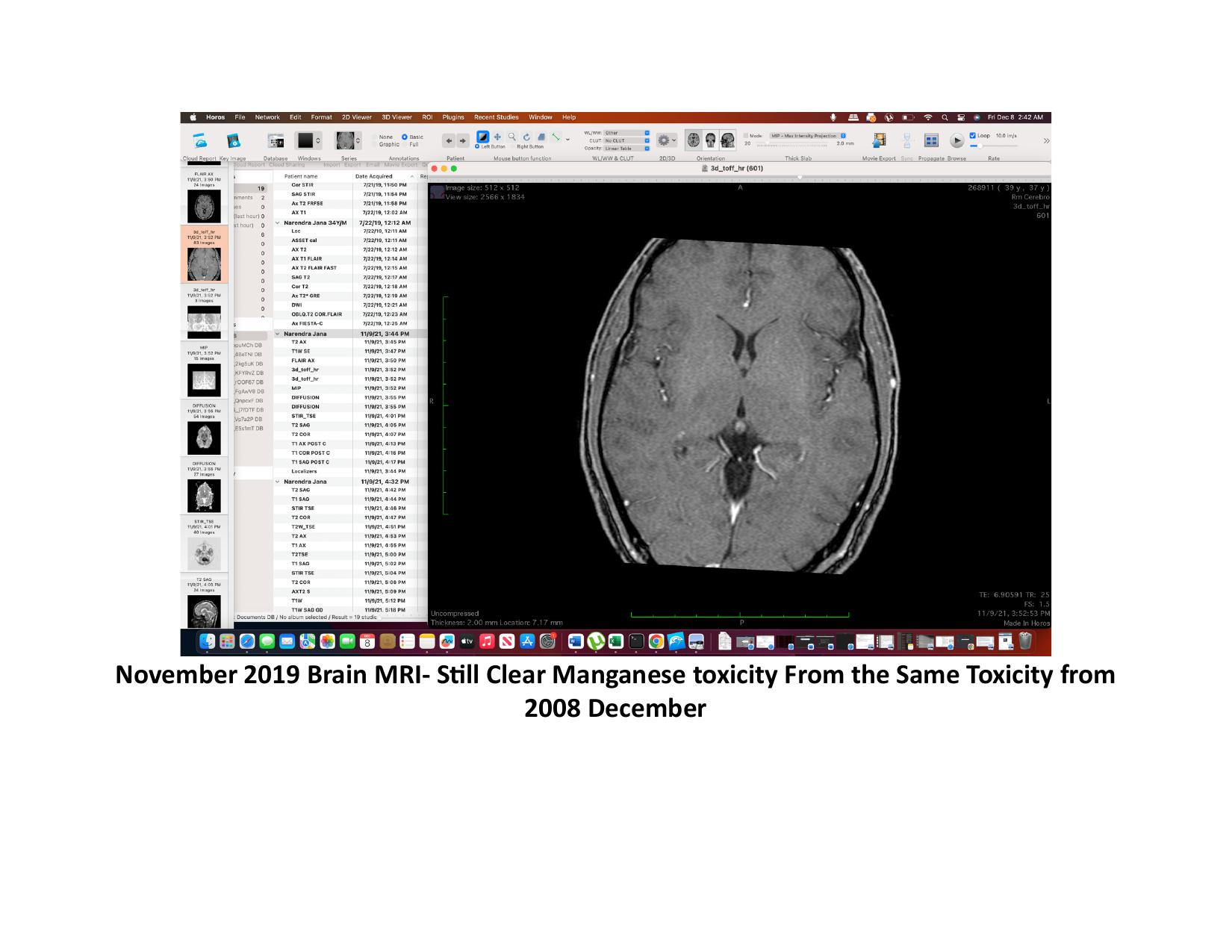This screenshot has width=1232, height=952.
Task: Open the ROI menu
Action: pyautogui.click(x=427, y=117)
